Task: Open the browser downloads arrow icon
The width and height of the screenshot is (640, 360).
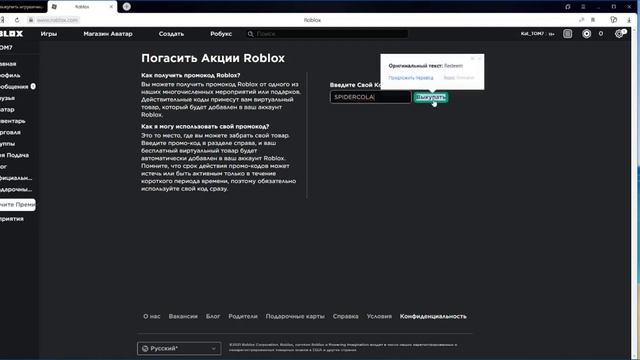Action: (x=629, y=20)
